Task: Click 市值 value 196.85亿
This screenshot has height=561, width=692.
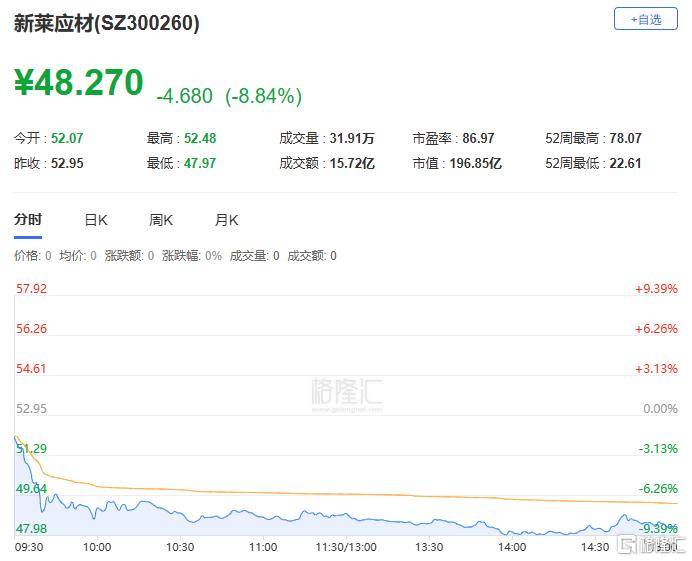Action: point(475,163)
